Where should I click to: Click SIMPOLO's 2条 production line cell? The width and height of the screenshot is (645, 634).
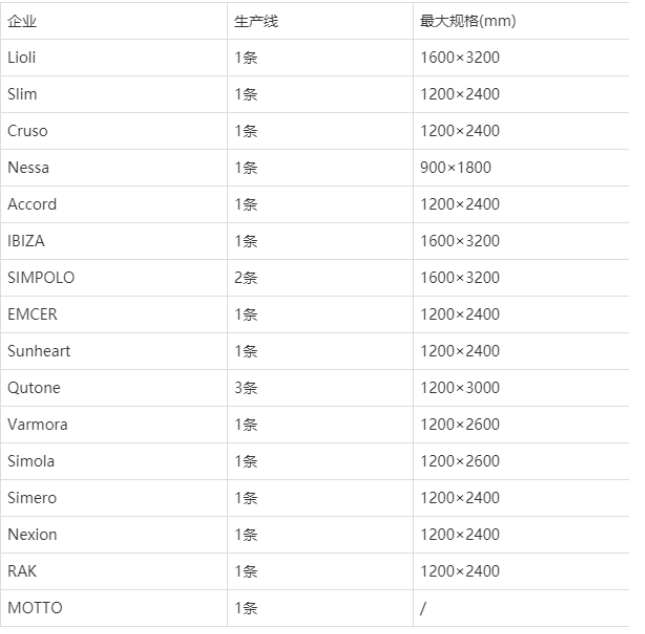coord(245,277)
